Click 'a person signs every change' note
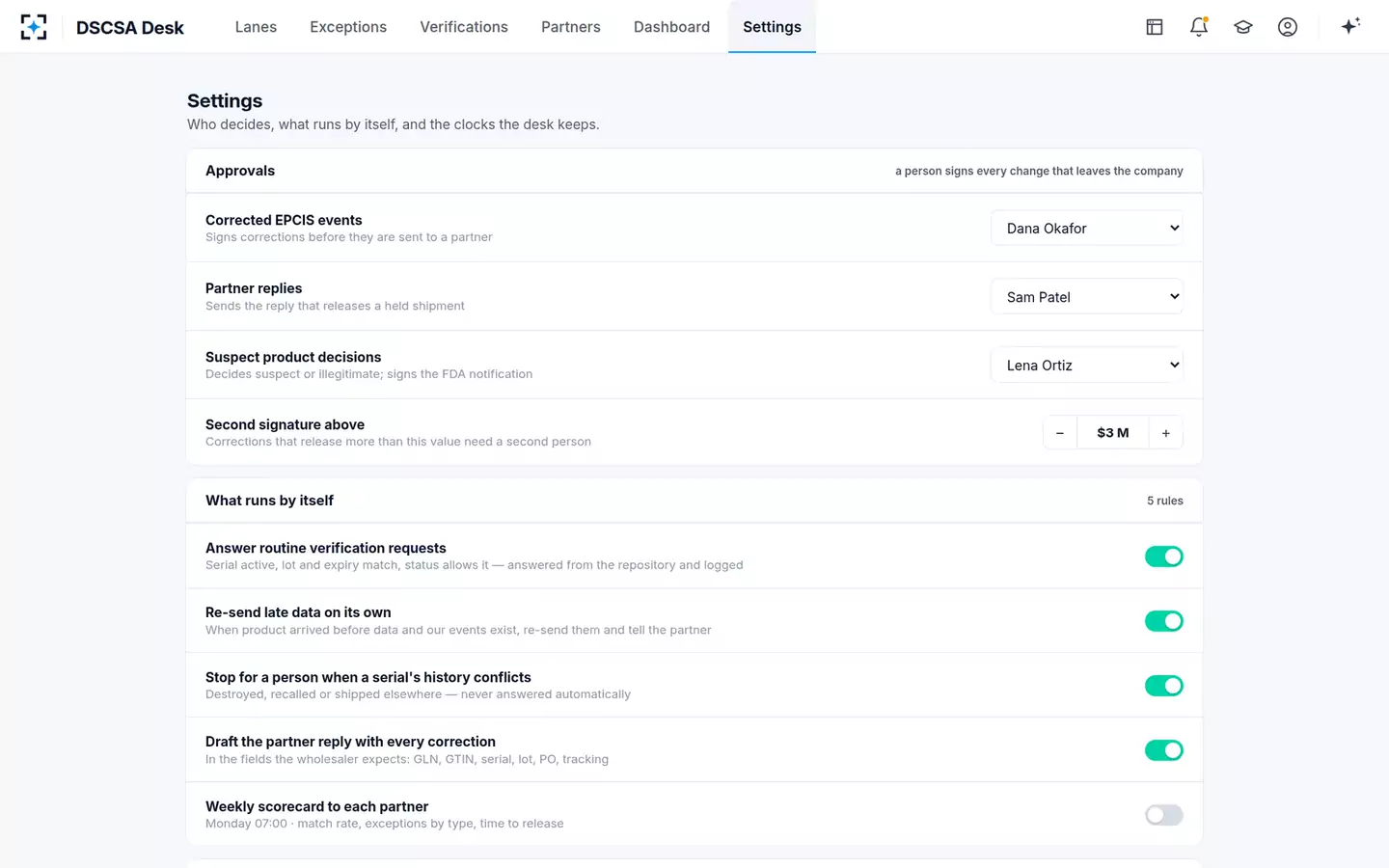 click(x=1039, y=171)
